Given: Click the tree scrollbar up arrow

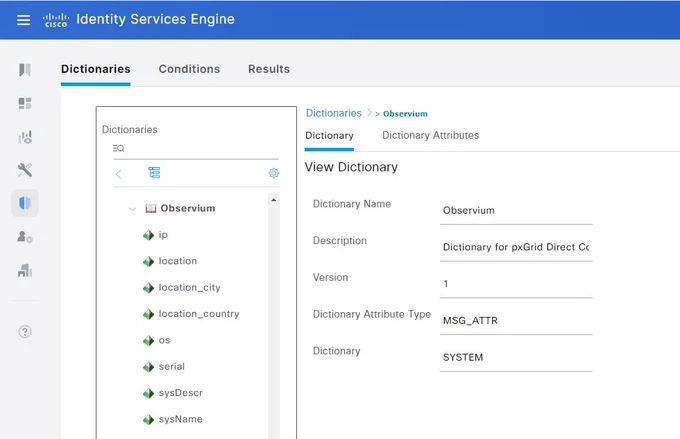Looking at the screenshot, I should 274,200.
